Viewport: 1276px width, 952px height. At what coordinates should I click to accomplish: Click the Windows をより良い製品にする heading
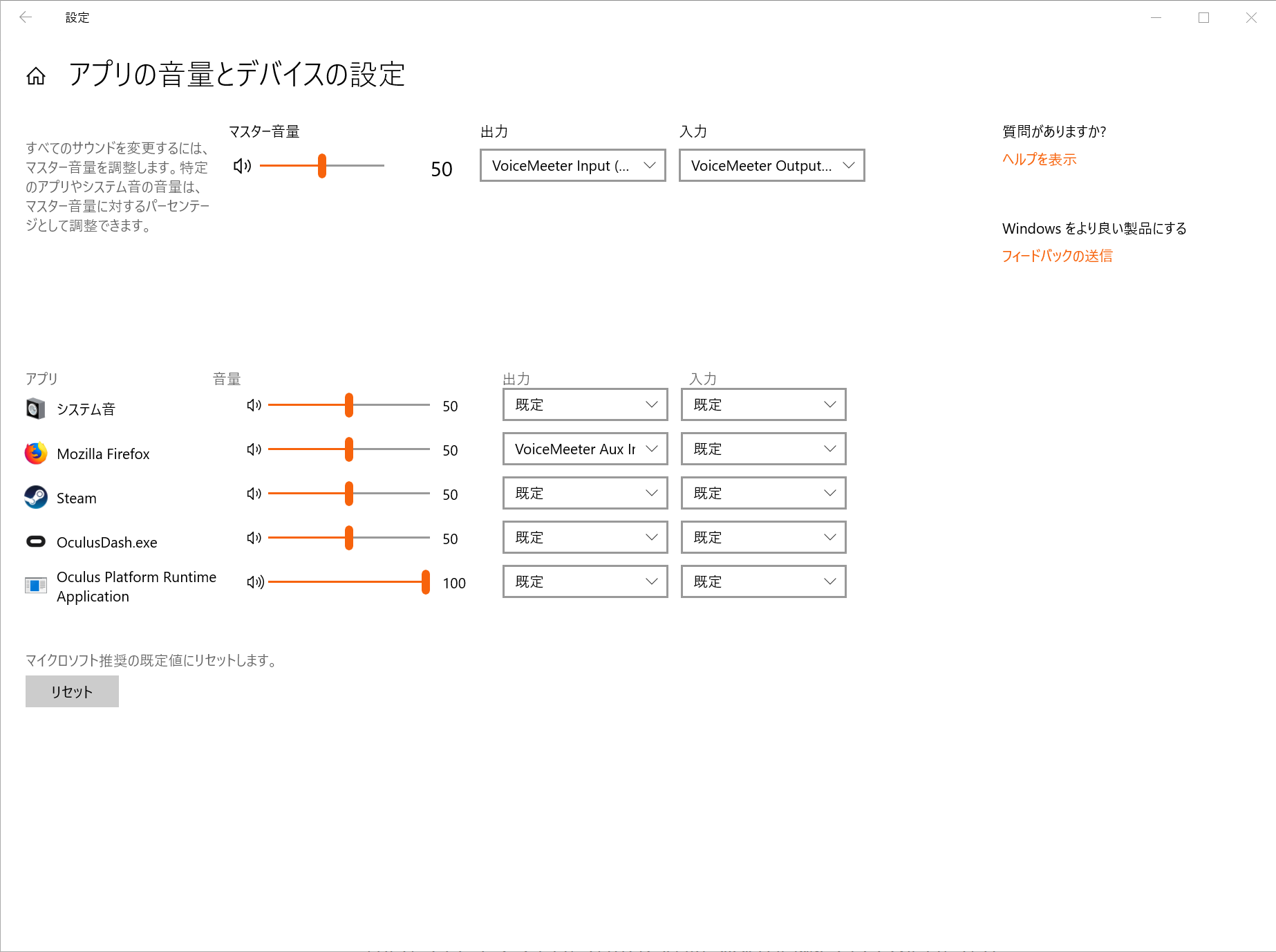coord(1094,228)
